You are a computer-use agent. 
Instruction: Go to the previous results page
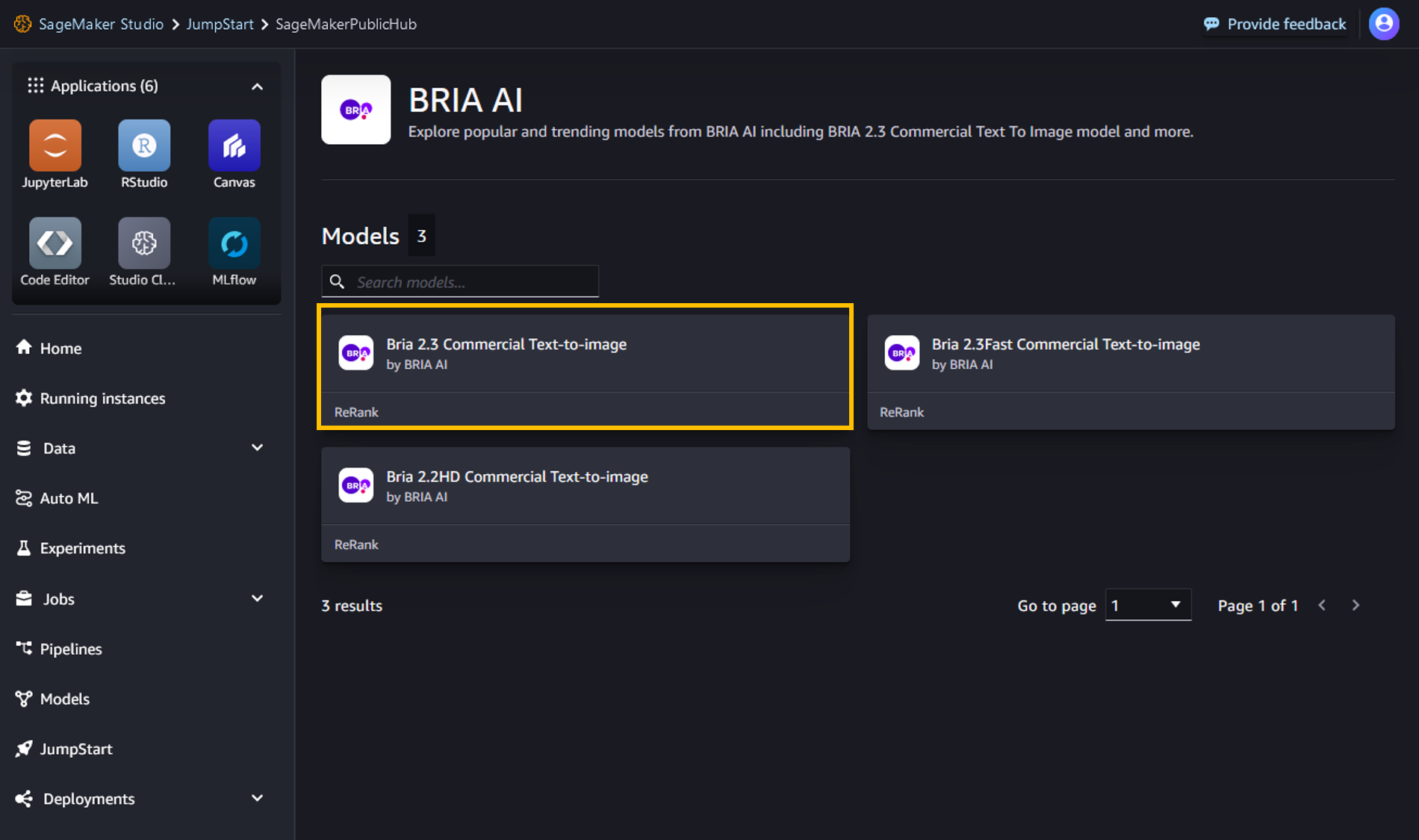coord(1322,606)
